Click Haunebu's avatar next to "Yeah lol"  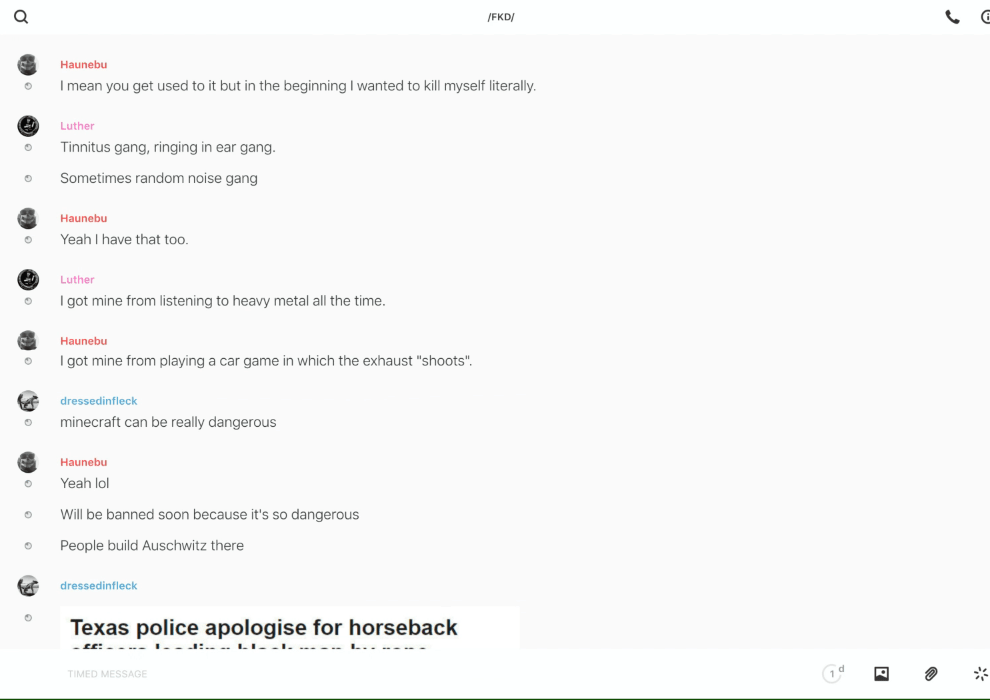(28, 462)
